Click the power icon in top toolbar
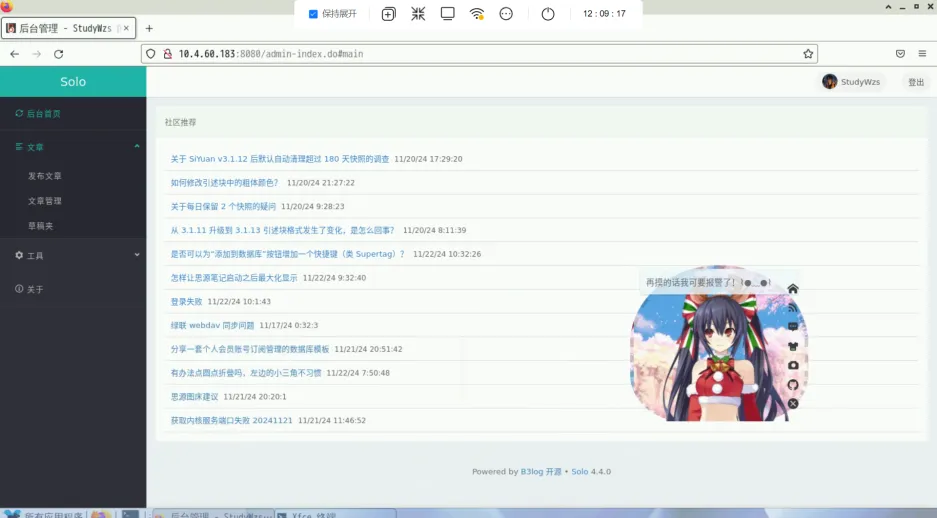Screen dimensions: 937x518 [548, 14]
